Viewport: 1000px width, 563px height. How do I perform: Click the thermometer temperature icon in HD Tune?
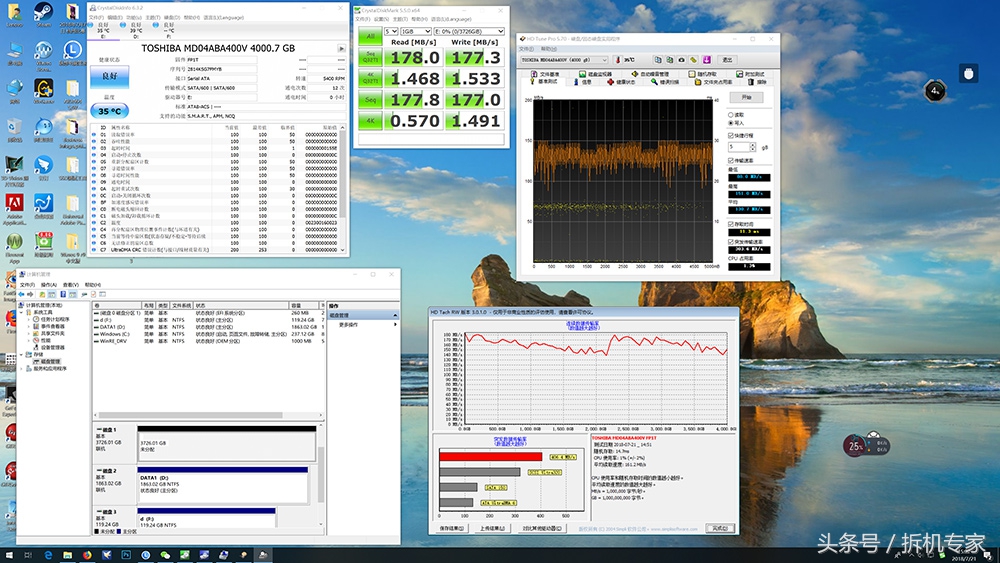[x=617, y=60]
